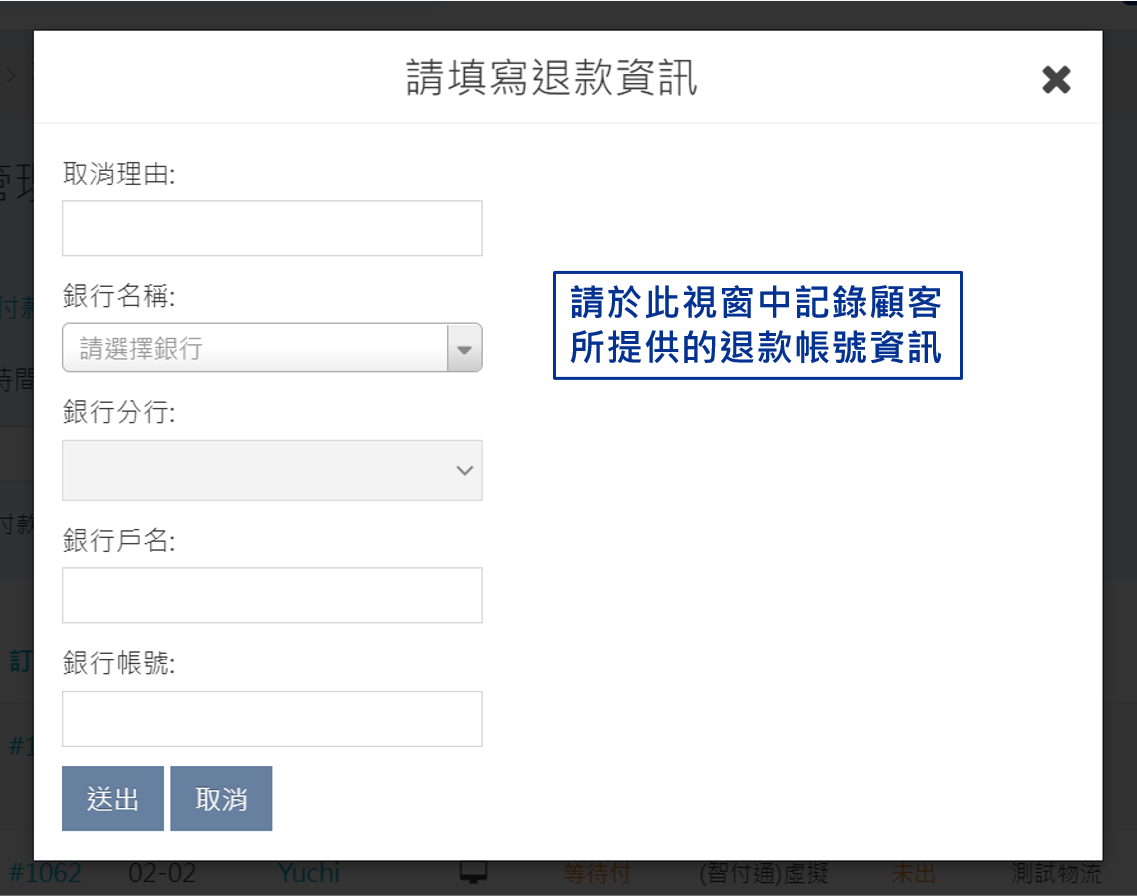Click the (智付通)虛擬 payment method text
1137x896 pixels.
[x=764, y=874]
